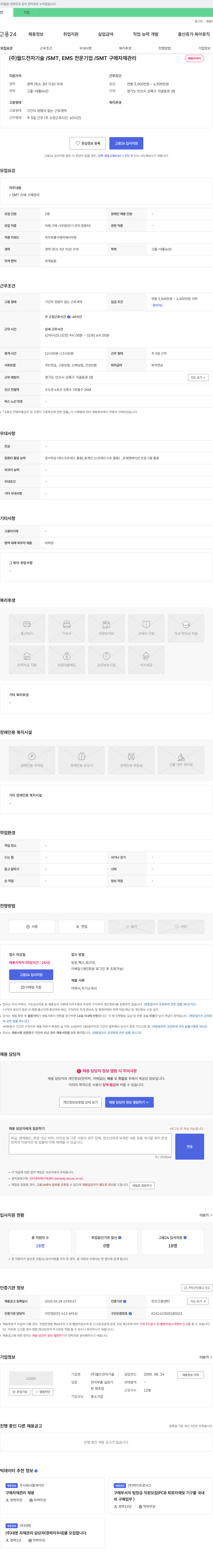Open the 지도 보기 dropdown for 근무 예정지
This screenshot has width=213, height=1568.
point(198,378)
